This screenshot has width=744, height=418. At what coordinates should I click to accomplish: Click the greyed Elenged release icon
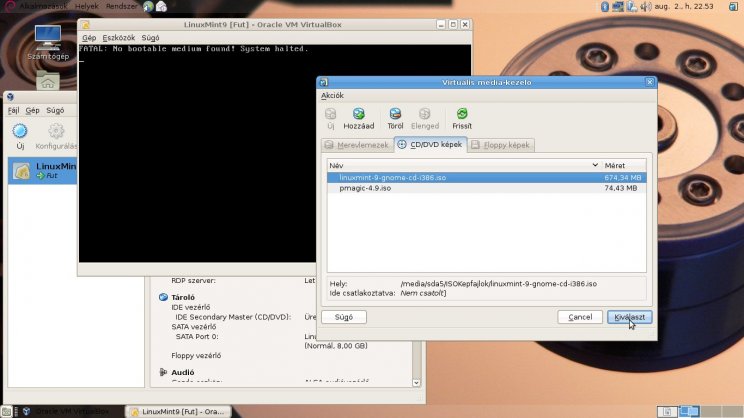[425, 114]
